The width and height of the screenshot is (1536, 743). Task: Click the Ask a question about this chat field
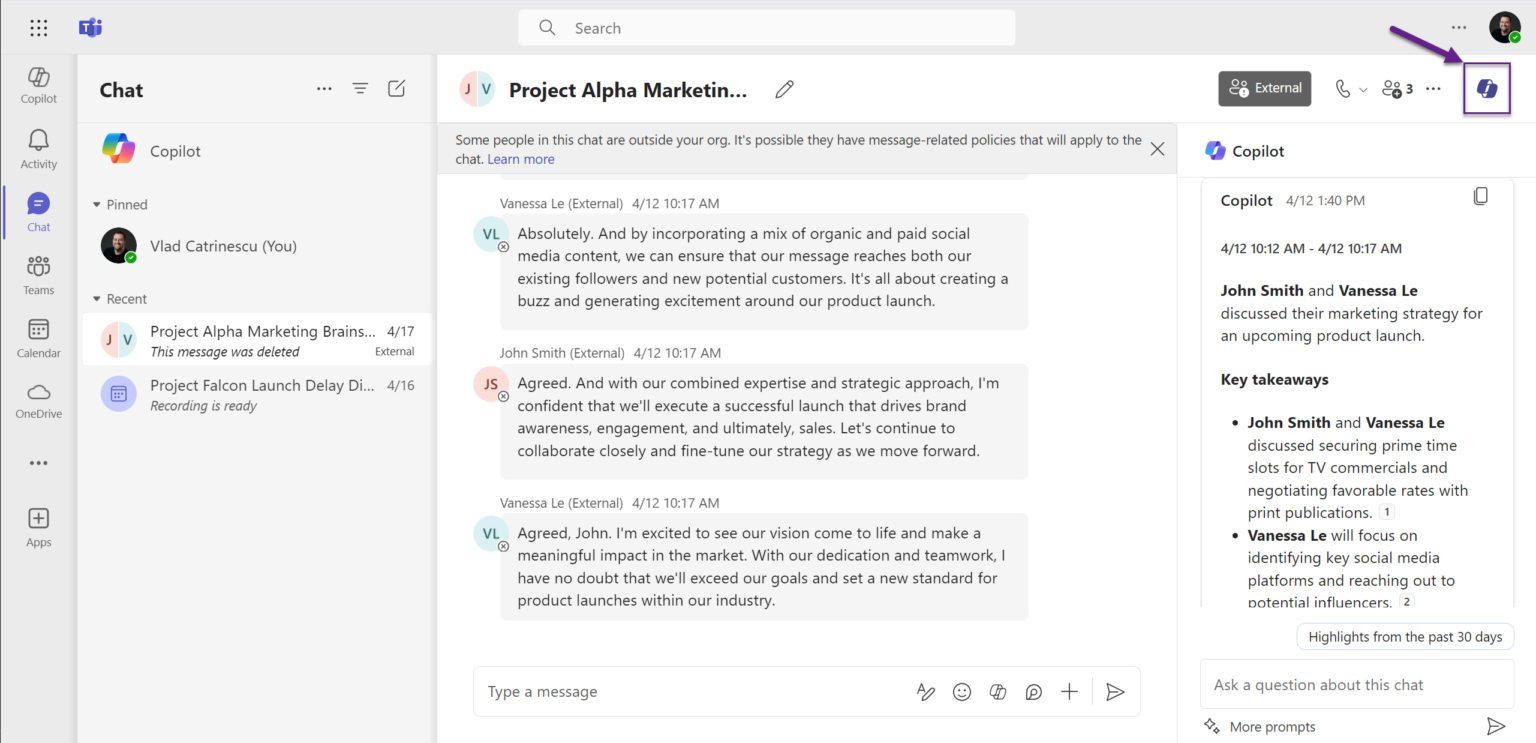(x=1356, y=685)
